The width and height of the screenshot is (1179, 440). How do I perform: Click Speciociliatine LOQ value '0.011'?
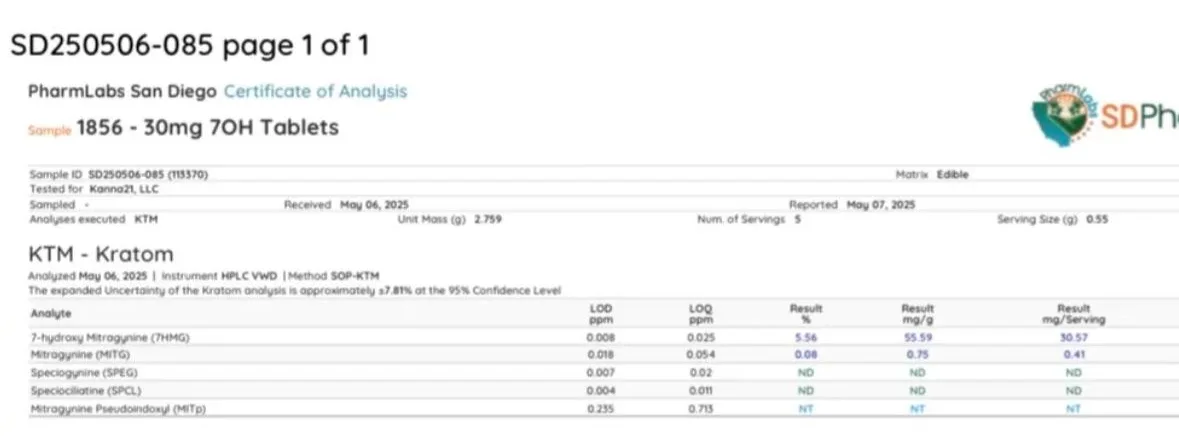(x=701, y=390)
